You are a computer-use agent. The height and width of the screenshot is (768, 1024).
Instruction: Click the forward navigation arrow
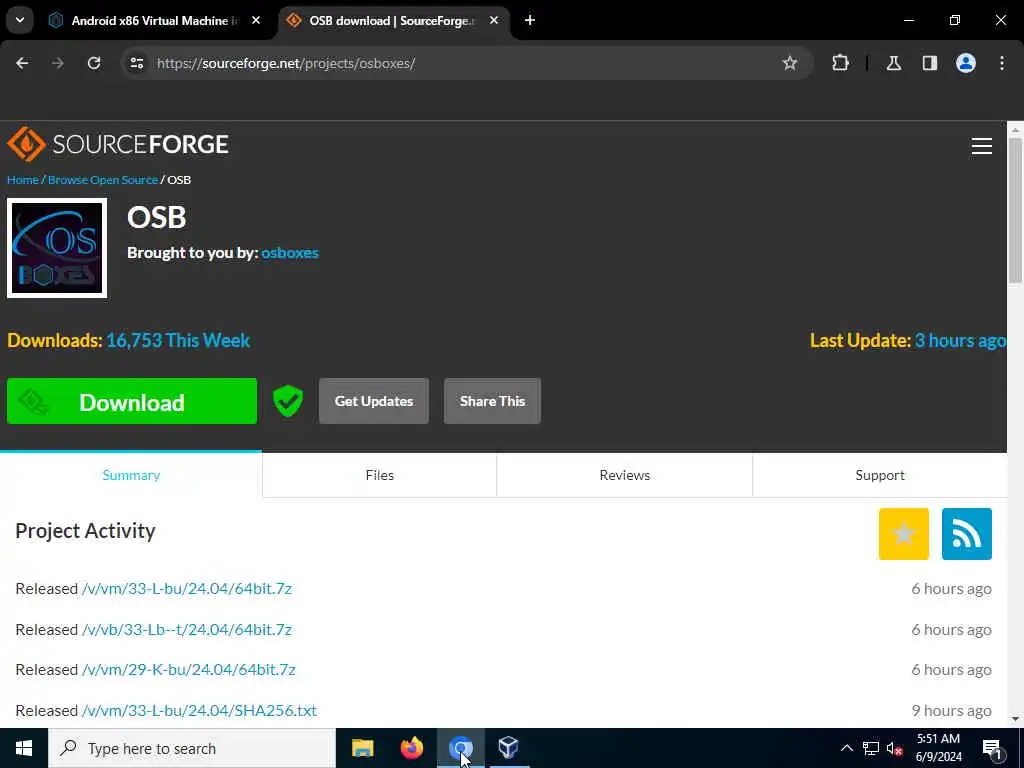58,63
